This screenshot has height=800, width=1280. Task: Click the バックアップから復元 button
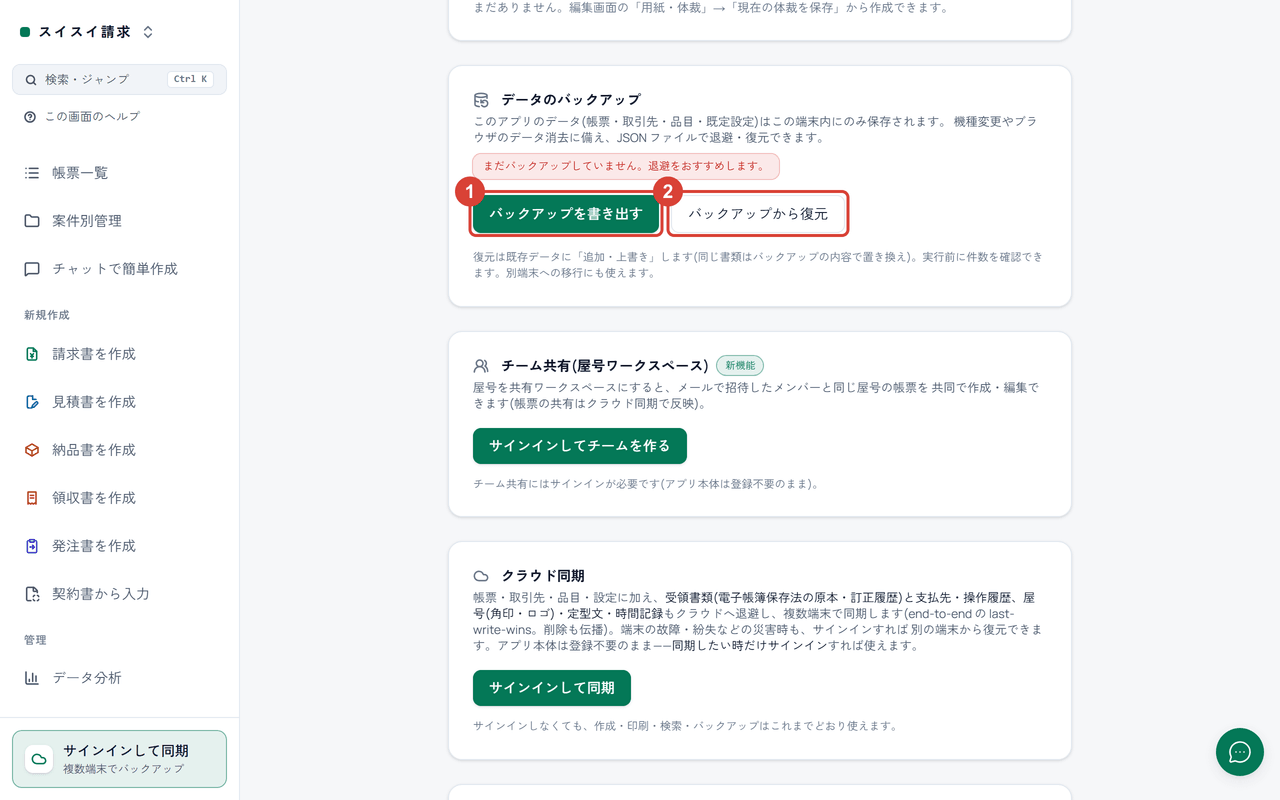click(x=758, y=214)
